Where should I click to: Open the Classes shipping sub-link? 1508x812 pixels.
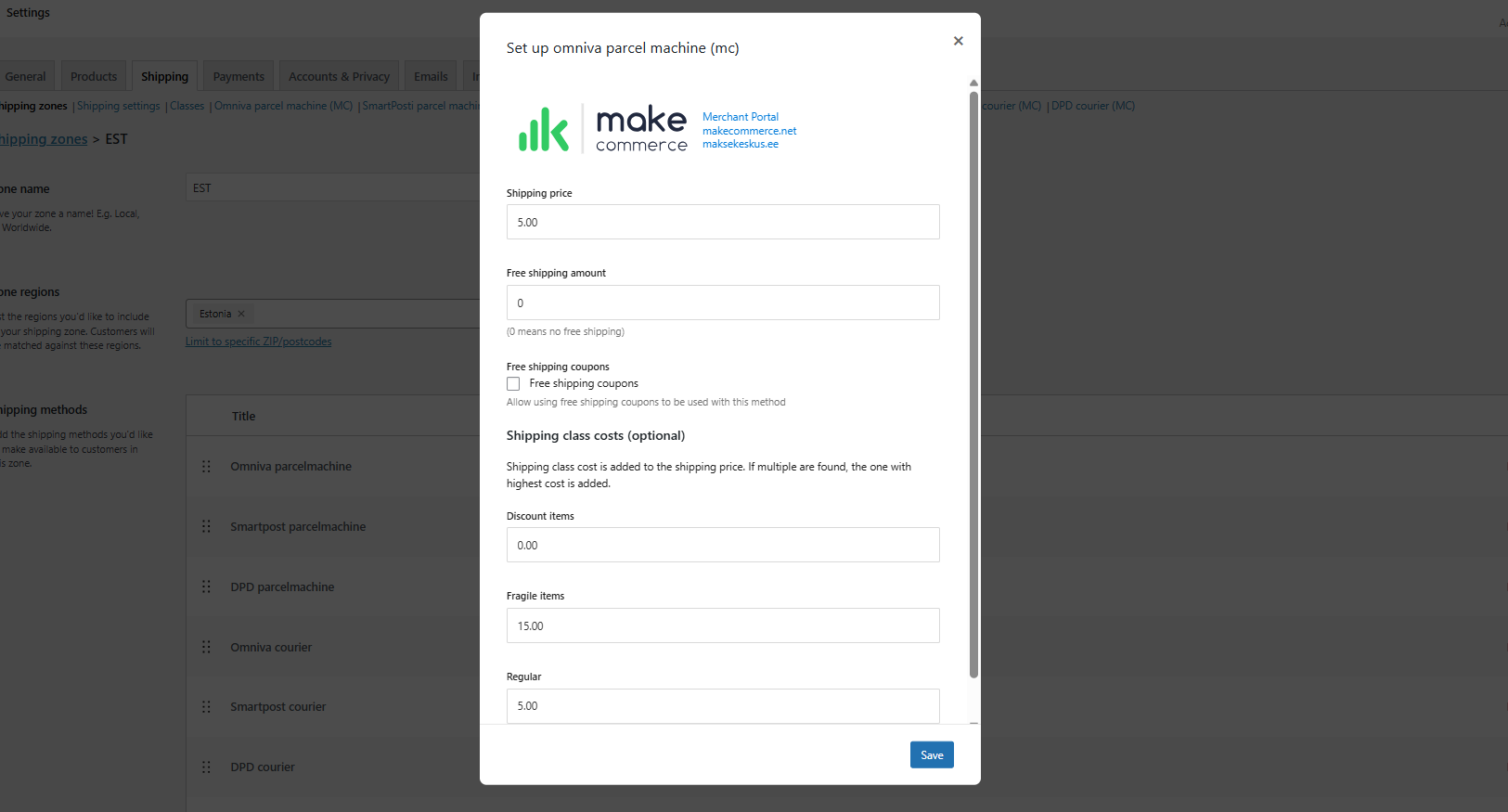[x=187, y=106]
